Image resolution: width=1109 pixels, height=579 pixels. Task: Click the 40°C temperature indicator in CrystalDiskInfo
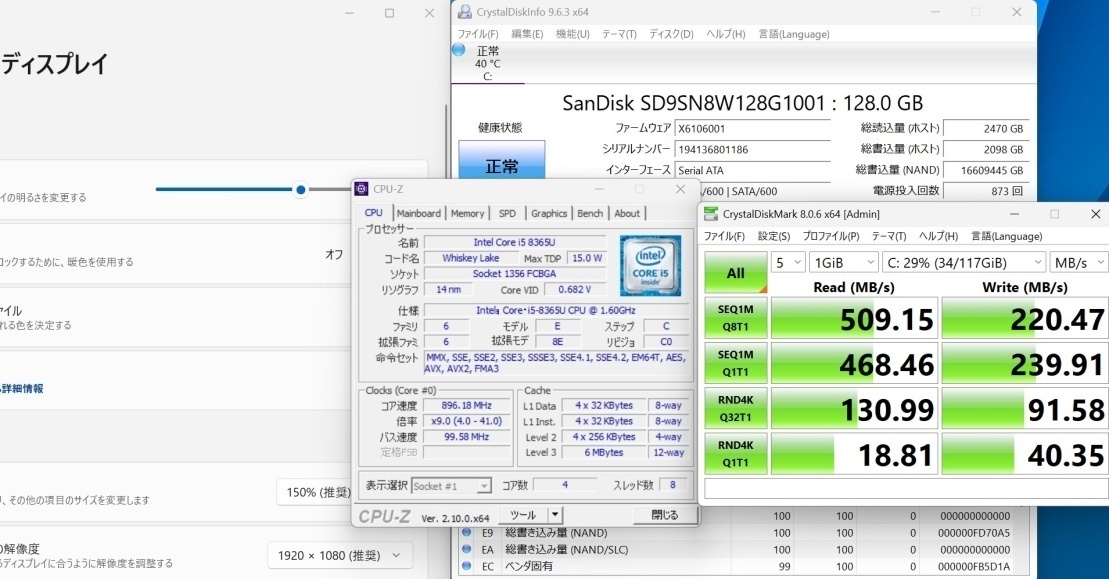[x=487, y=63]
